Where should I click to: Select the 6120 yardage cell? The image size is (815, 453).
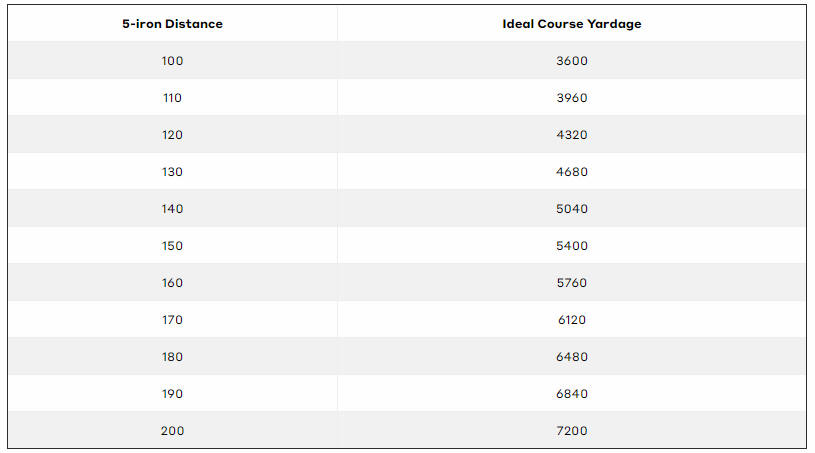coord(572,320)
